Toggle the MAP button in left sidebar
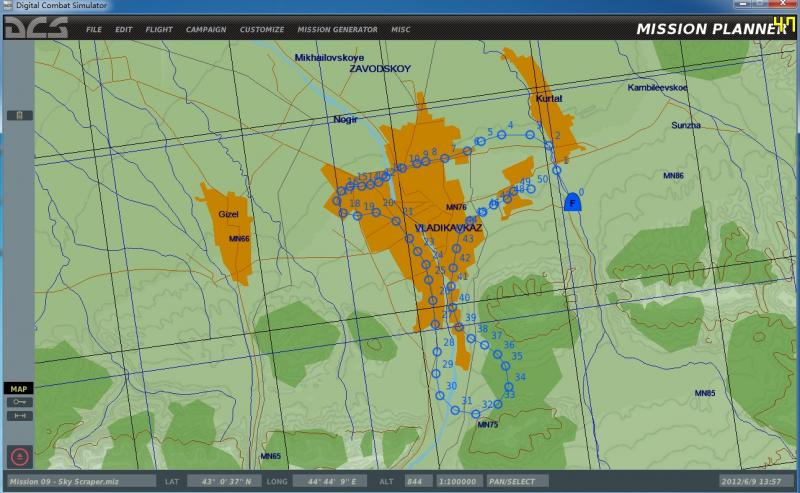This screenshot has width=800, height=493. [19, 388]
